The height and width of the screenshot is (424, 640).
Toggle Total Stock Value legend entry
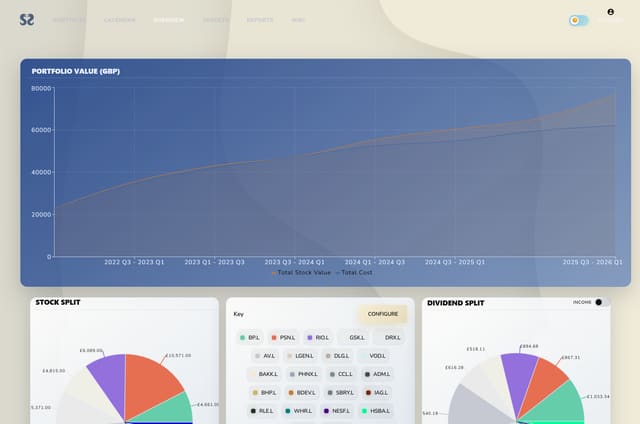pyautogui.click(x=301, y=273)
